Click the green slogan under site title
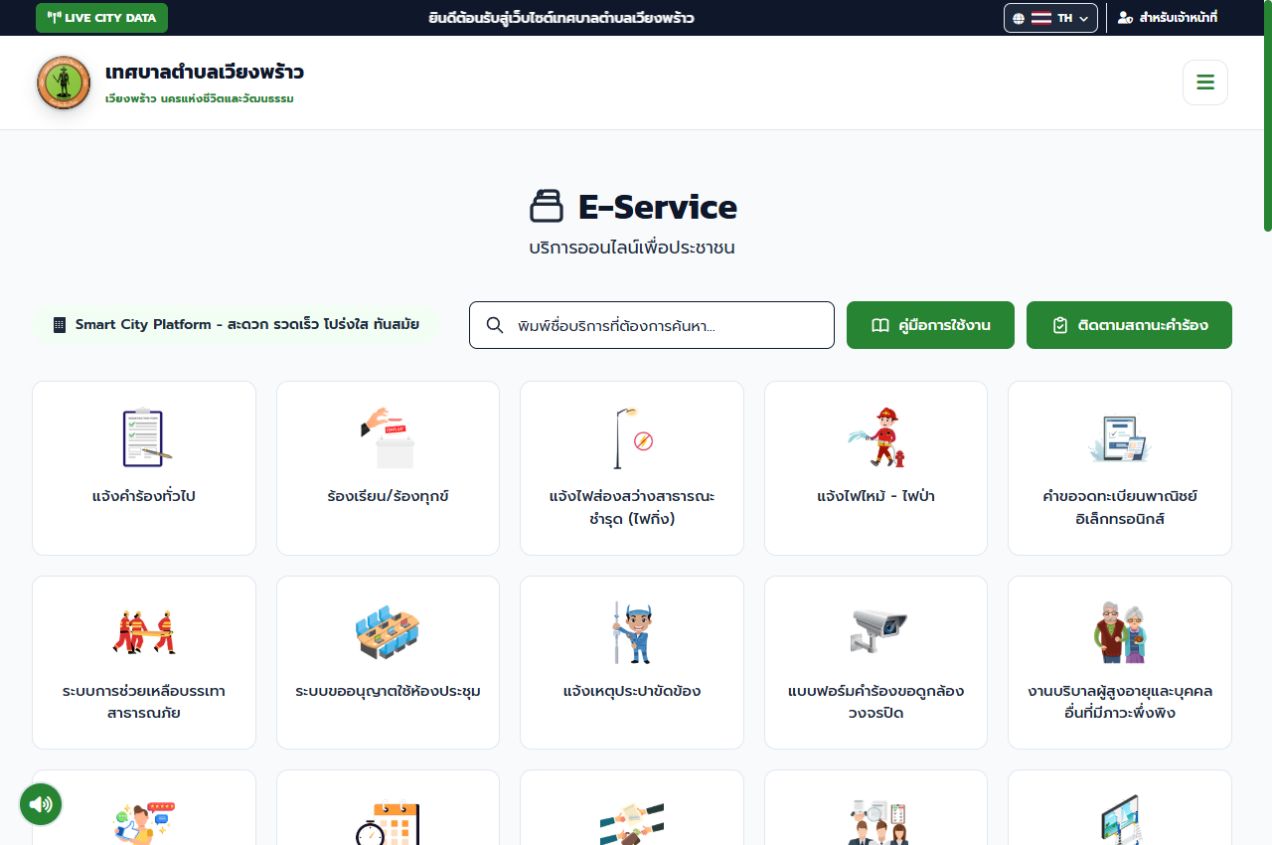 tap(199, 98)
